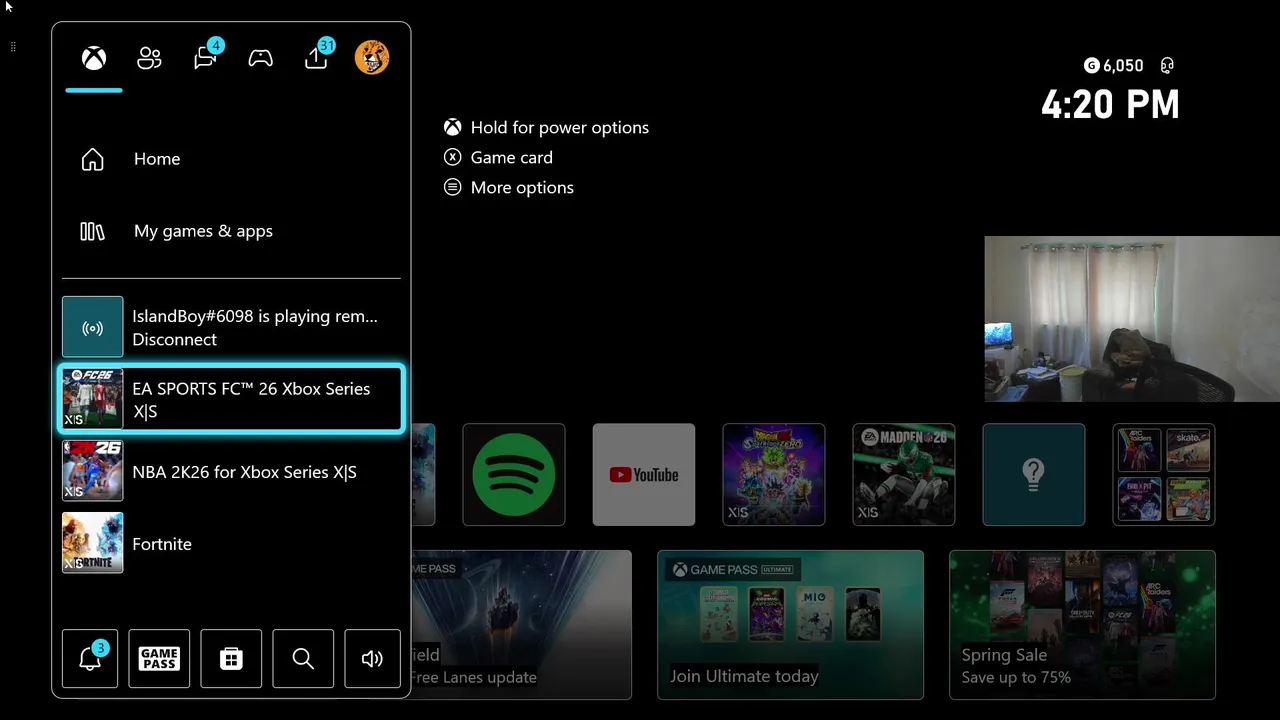The height and width of the screenshot is (720, 1280).
Task: Open the Free Lanes update promo card
Action: 521,624
